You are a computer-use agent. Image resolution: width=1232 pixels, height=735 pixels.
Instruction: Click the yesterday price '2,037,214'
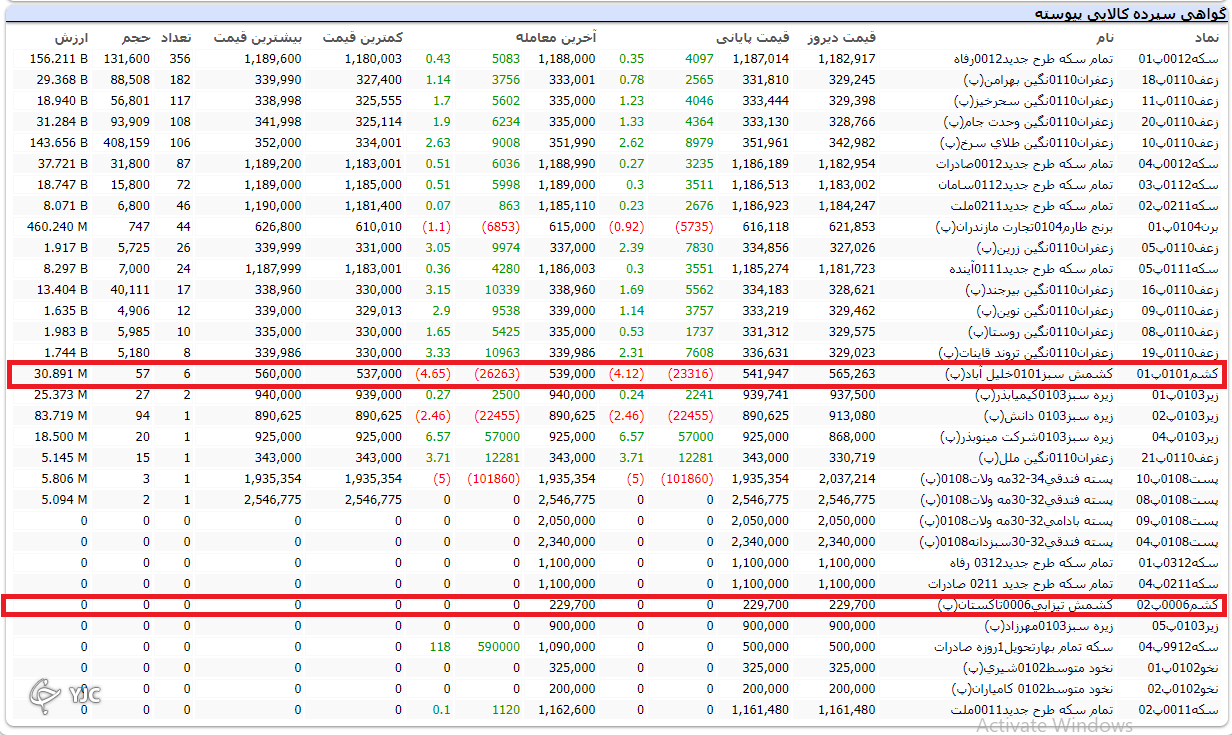[x=846, y=479]
